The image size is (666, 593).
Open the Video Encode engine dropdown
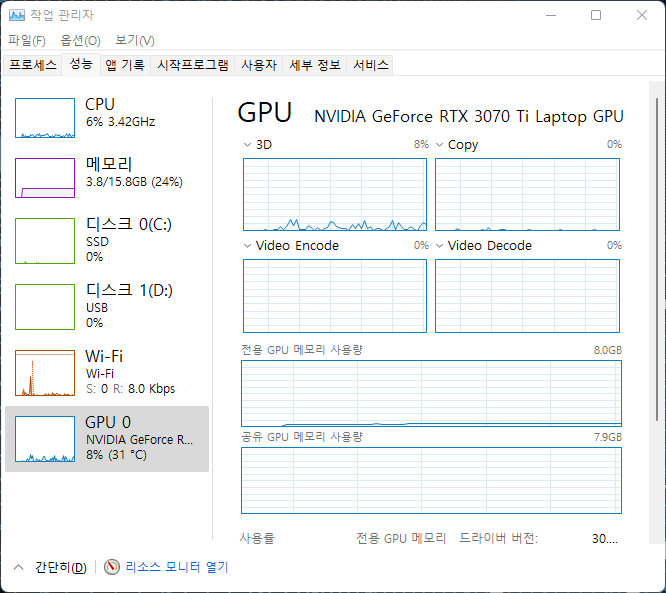pos(248,246)
